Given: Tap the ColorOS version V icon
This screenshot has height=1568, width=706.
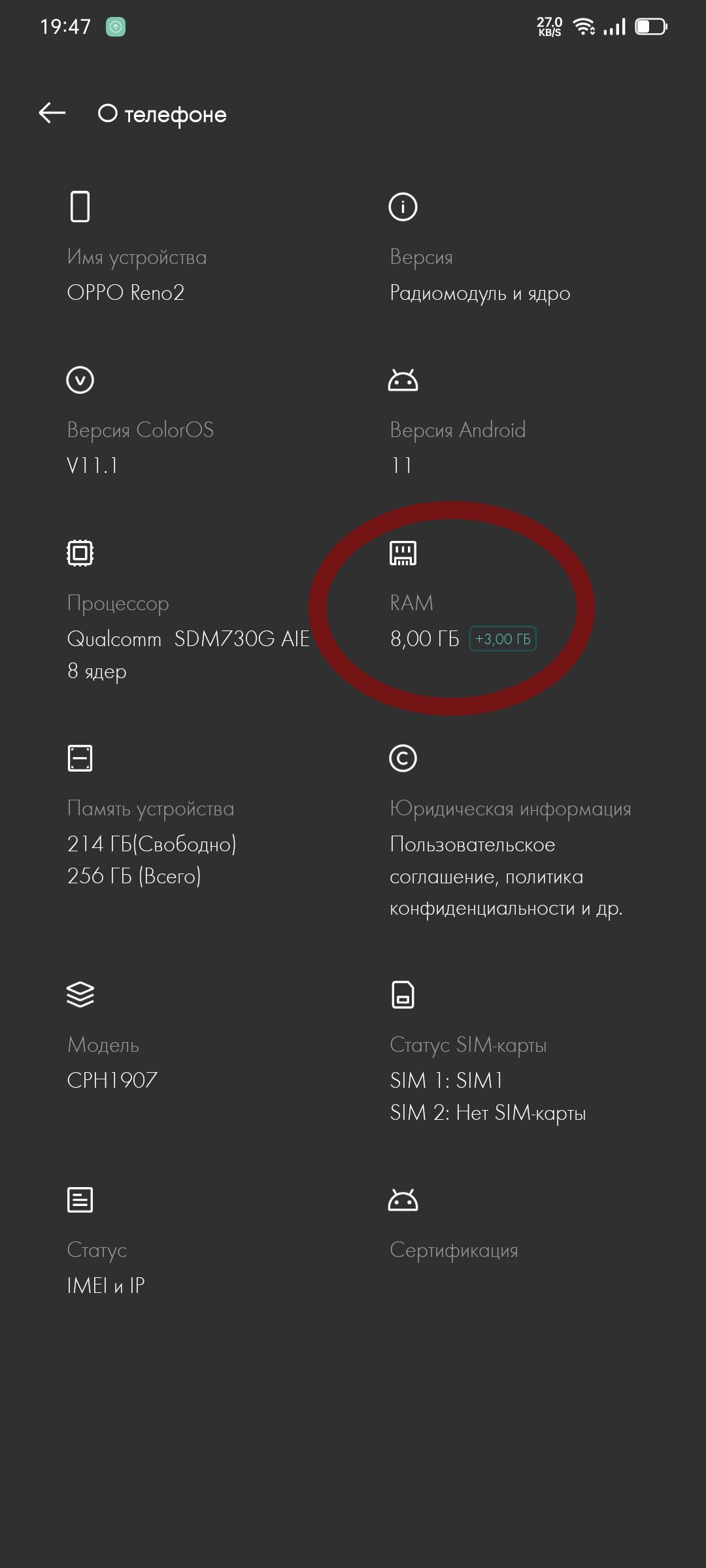Looking at the screenshot, I should [x=80, y=380].
